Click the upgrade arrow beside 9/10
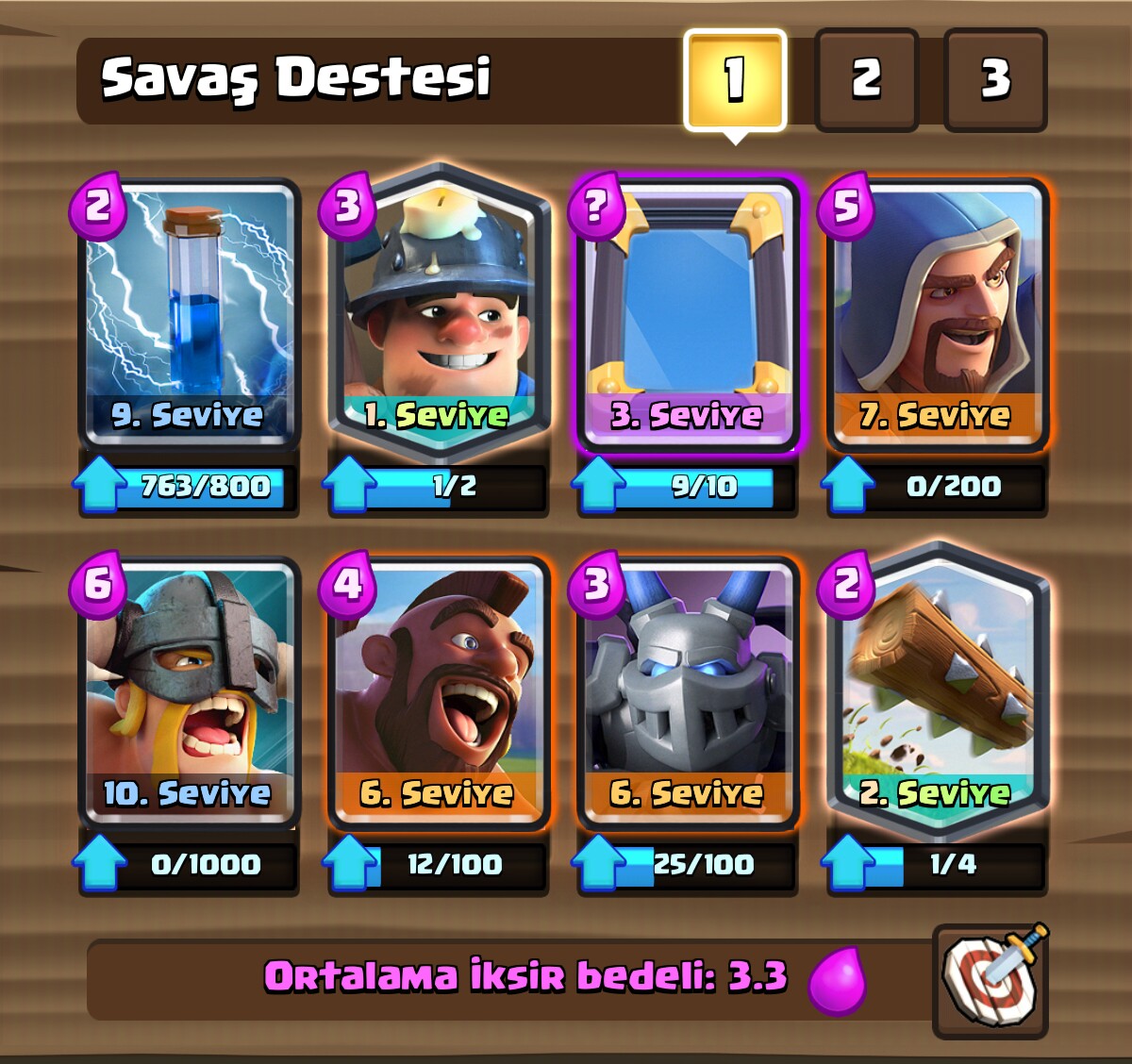Image resolution: width=1132 pixels, height=1064 pixels. click(x=600, y=485)
